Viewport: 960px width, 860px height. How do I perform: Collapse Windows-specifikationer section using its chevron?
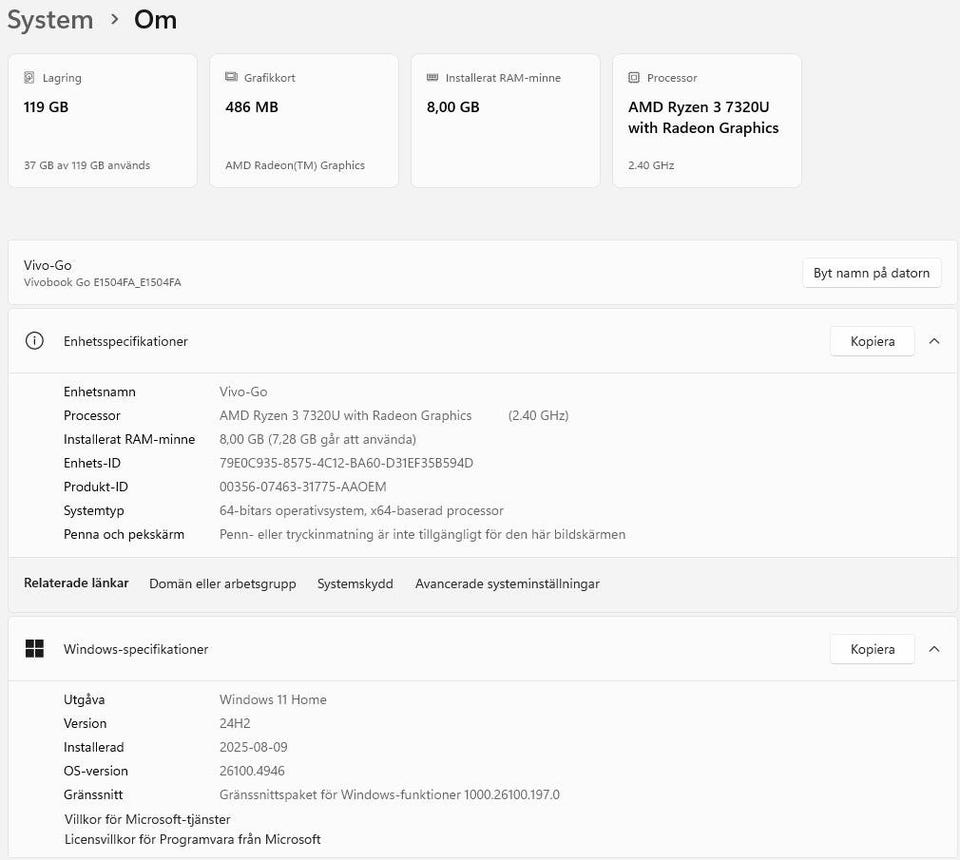pos(934,649)
